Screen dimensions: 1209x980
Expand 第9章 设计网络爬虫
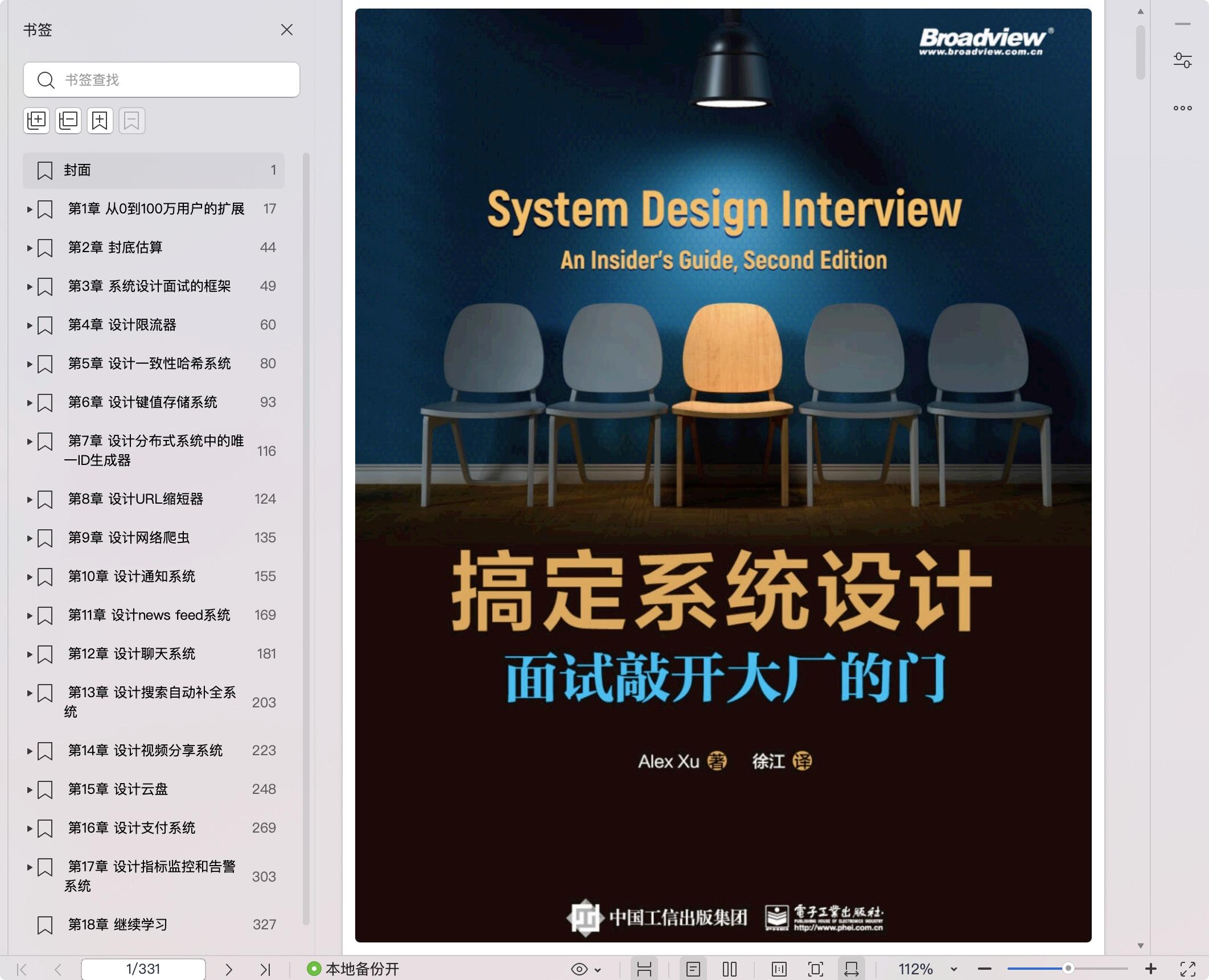(30, 538)
